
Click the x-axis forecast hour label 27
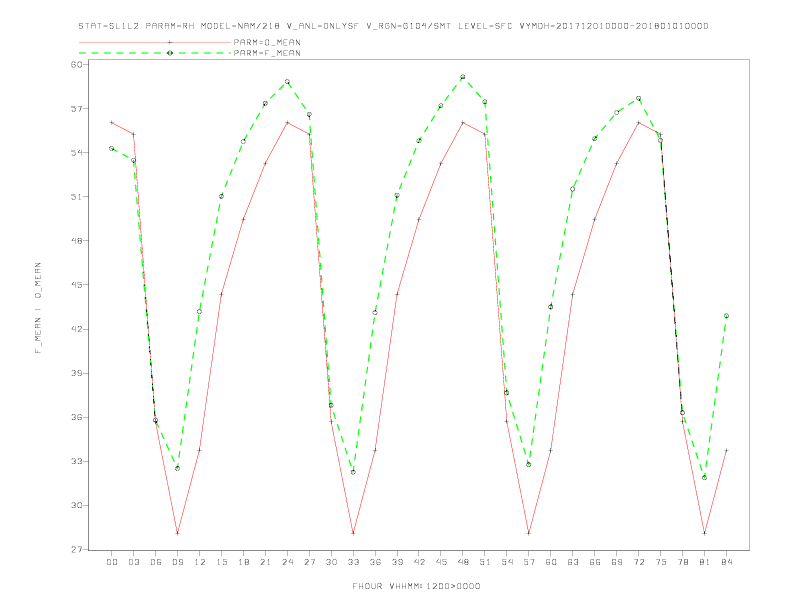309,562
